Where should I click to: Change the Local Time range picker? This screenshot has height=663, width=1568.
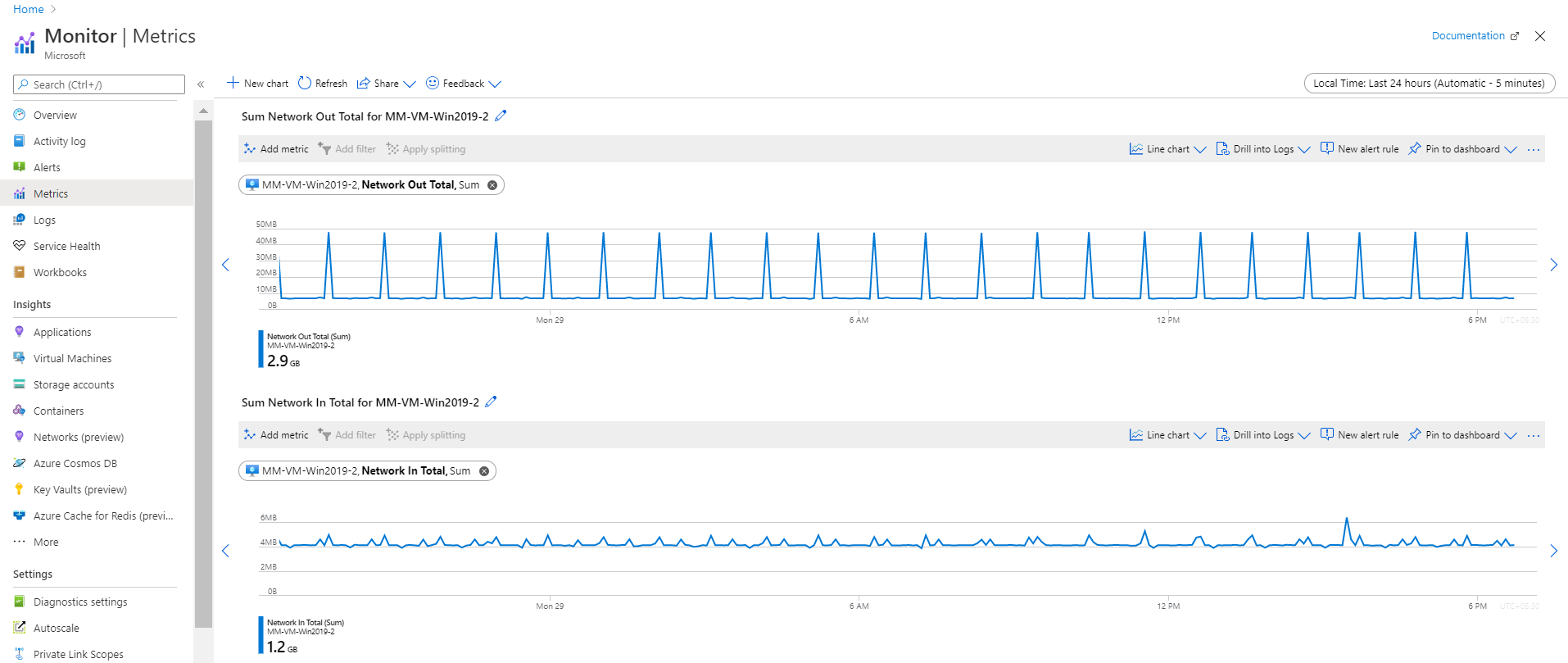tap(1429, 84)
